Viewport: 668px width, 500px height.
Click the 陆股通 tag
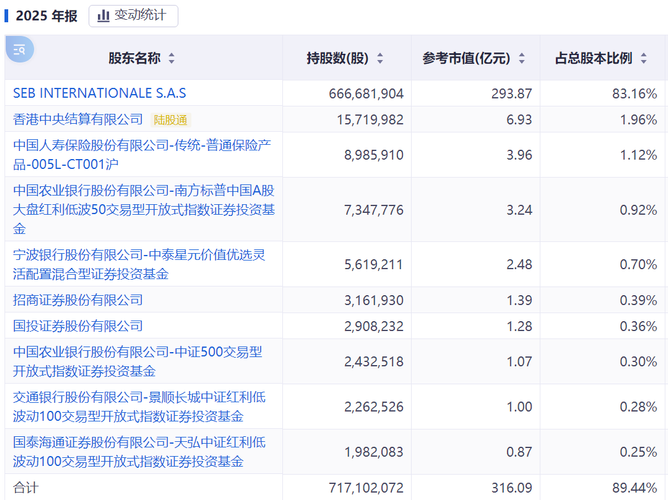click(x=170, y=120)
